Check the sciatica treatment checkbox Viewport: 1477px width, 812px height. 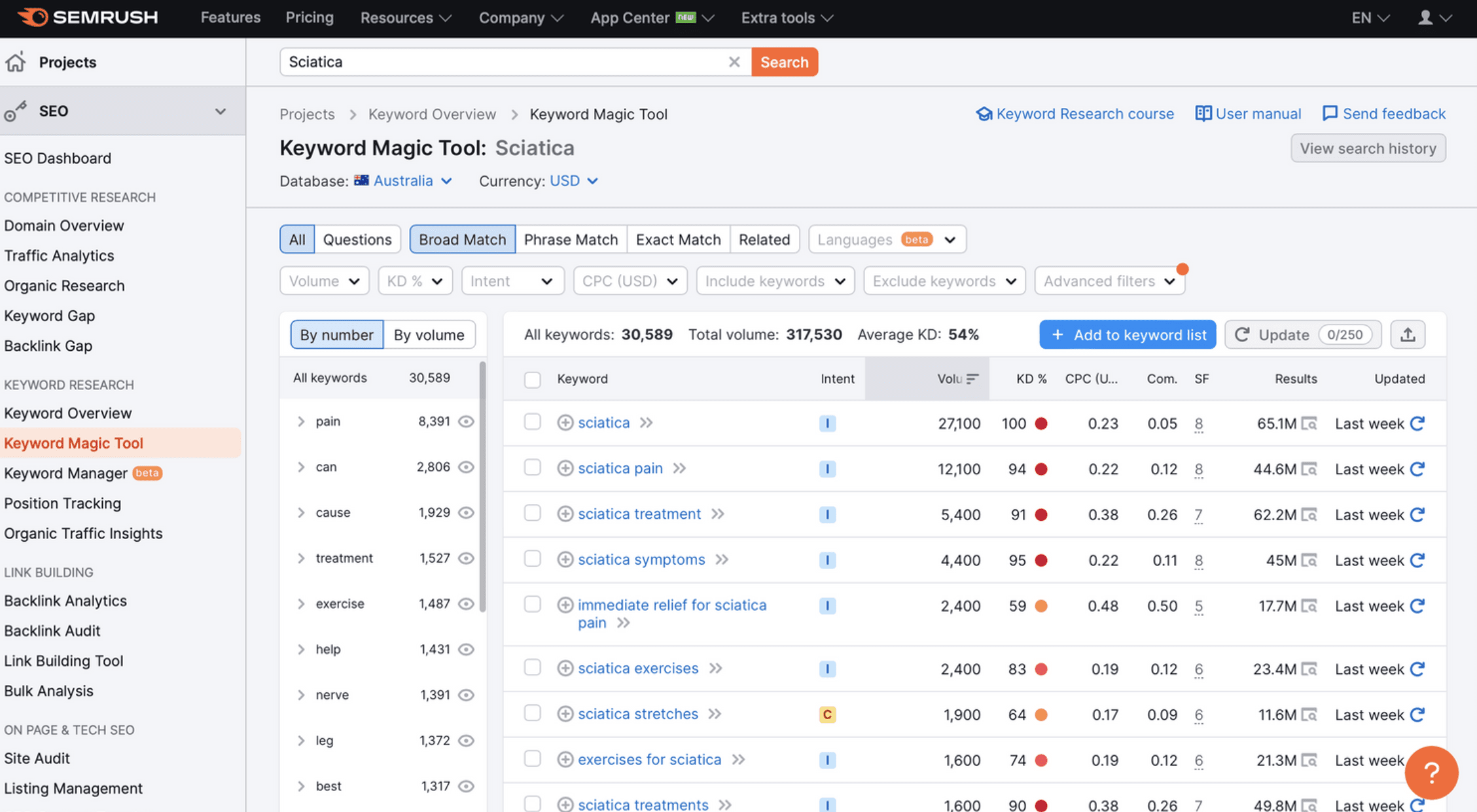[532, 513]
